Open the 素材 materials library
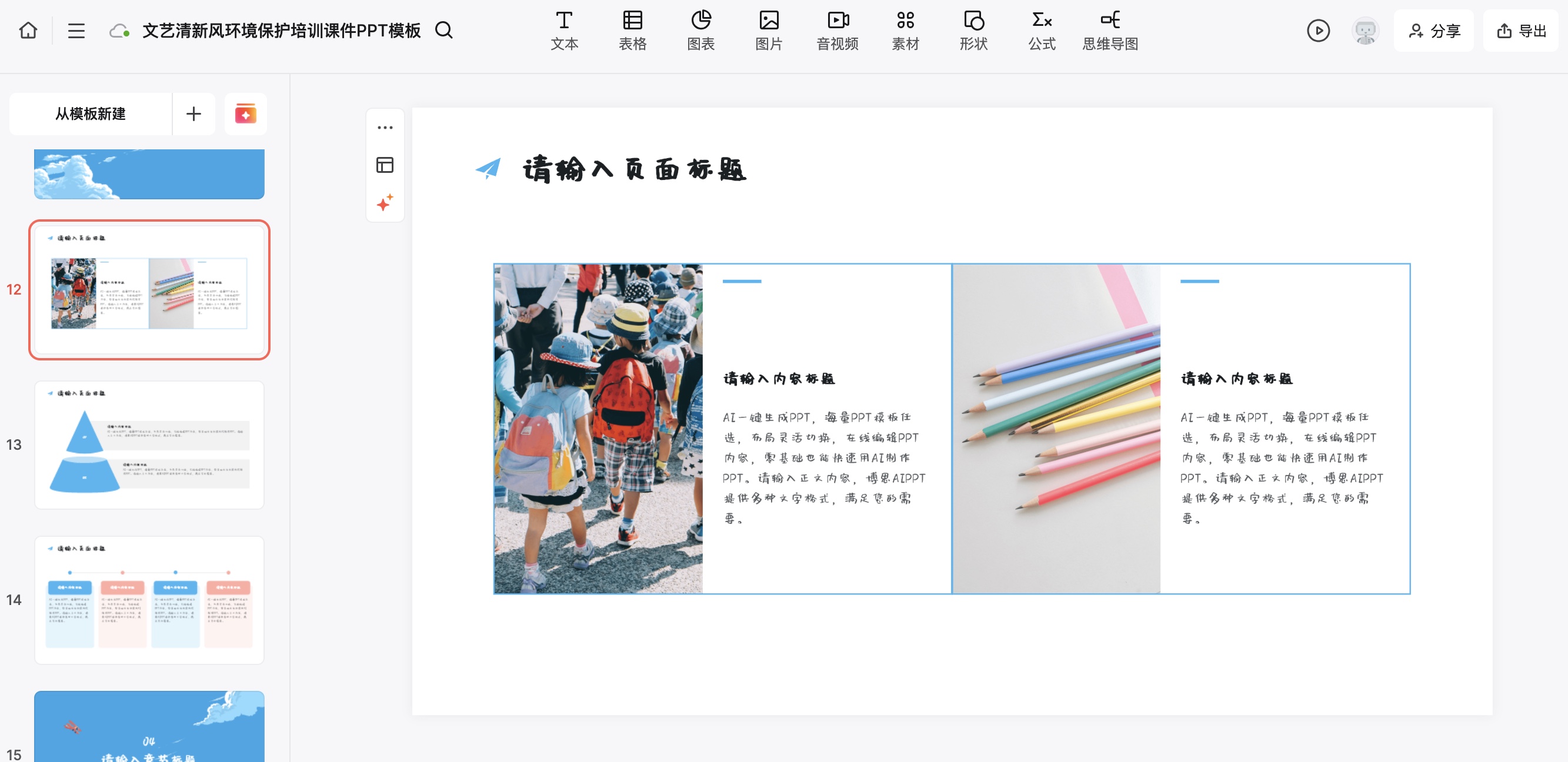The width and height of the screenshot is (1568, 762). click(x=905, y=31)
